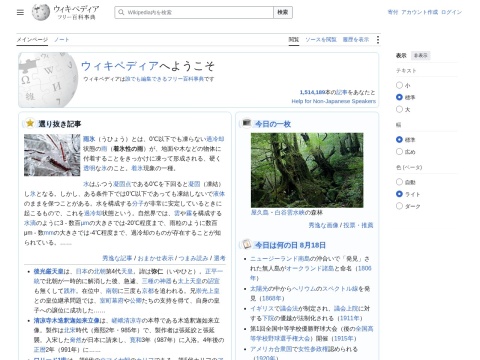This screenshot has width=480, height=360.
Task: Click the picture icon beside 今日の一枚
Action: point(247,123)
